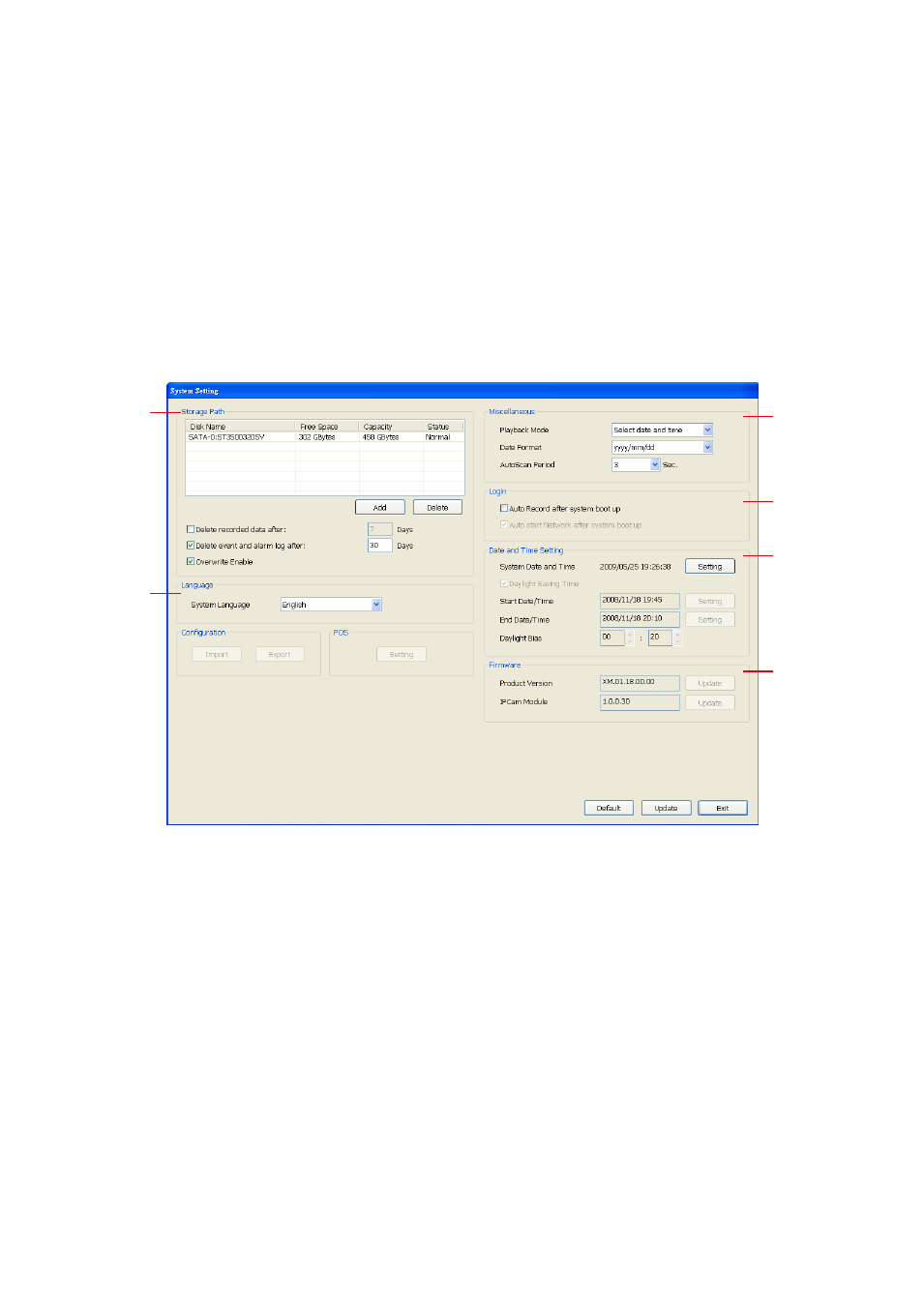
Task: Uncheck 'Delete event and alarm log after'
Action: click(x=191, y=546)
